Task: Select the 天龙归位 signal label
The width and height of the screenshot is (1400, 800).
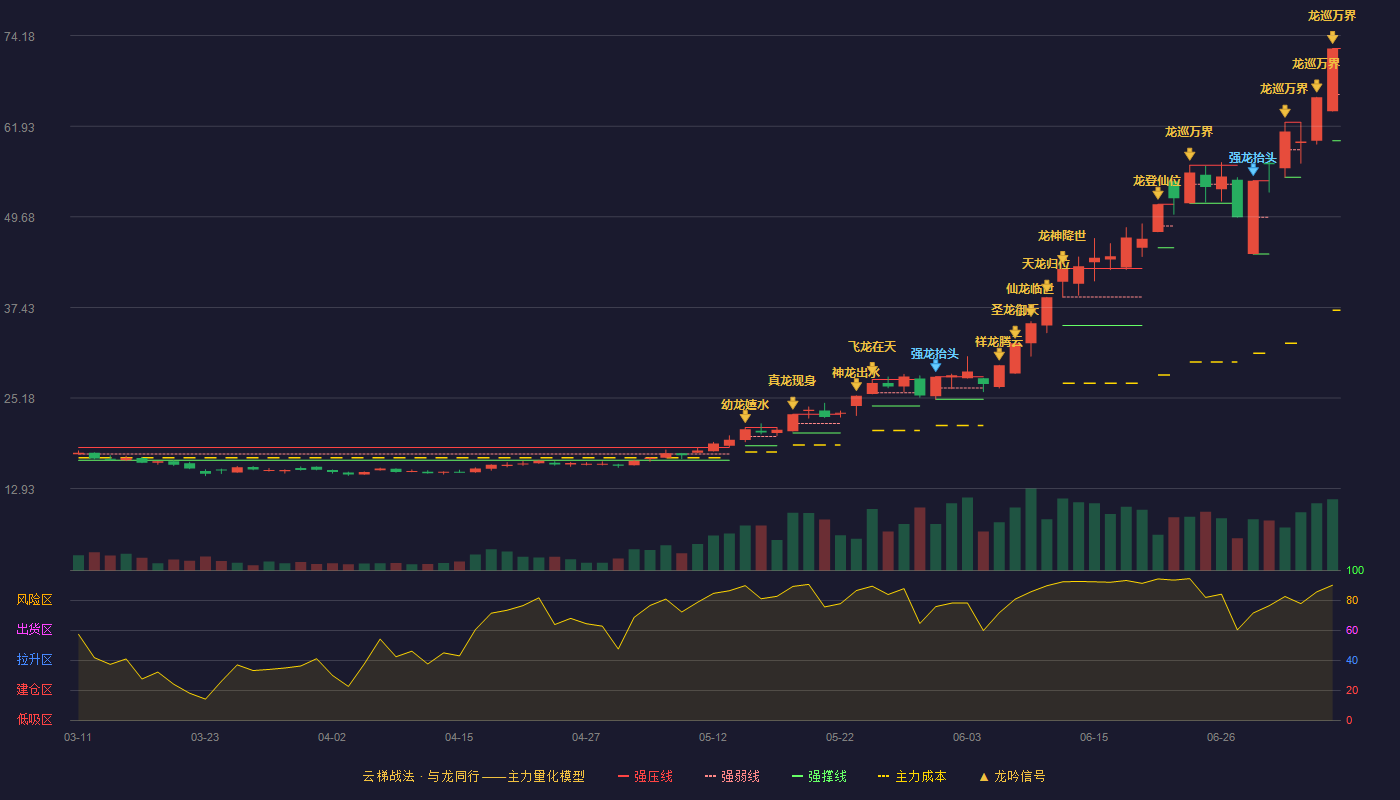Action: point(1046,264)
